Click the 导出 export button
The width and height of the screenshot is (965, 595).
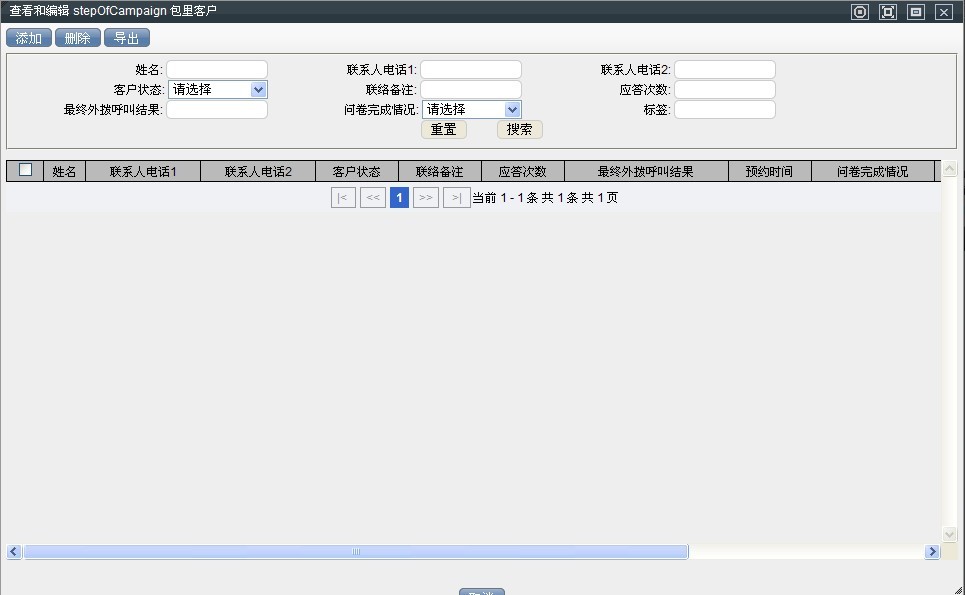(x=126, y=38)
